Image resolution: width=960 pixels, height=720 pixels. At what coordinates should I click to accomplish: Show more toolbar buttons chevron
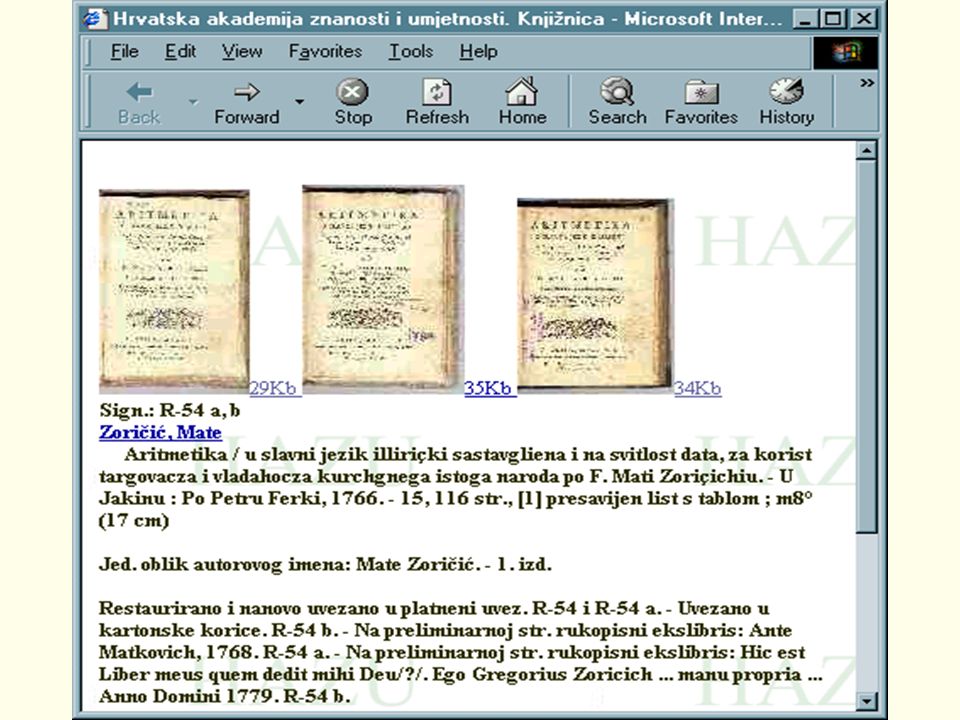pyautogui.click(x=866, y=83)
